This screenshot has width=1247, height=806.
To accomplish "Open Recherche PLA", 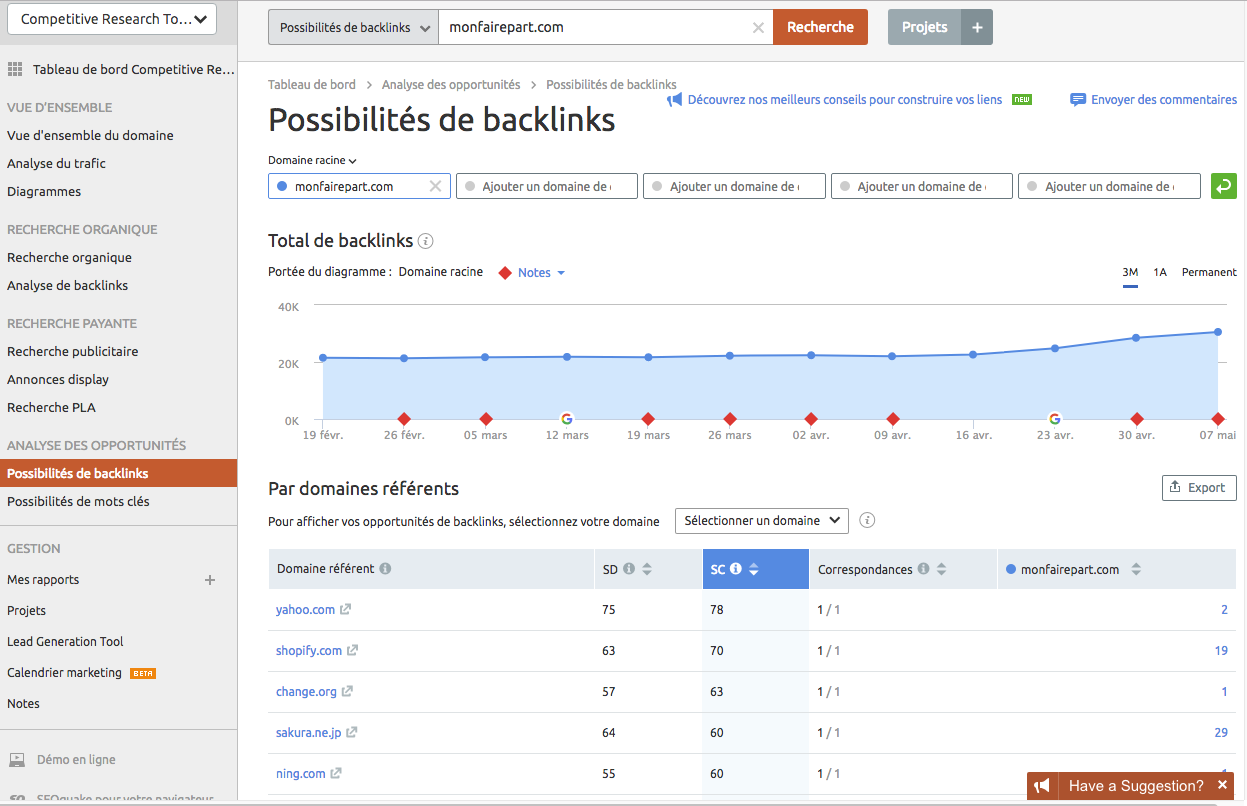I will coord(51,408).
